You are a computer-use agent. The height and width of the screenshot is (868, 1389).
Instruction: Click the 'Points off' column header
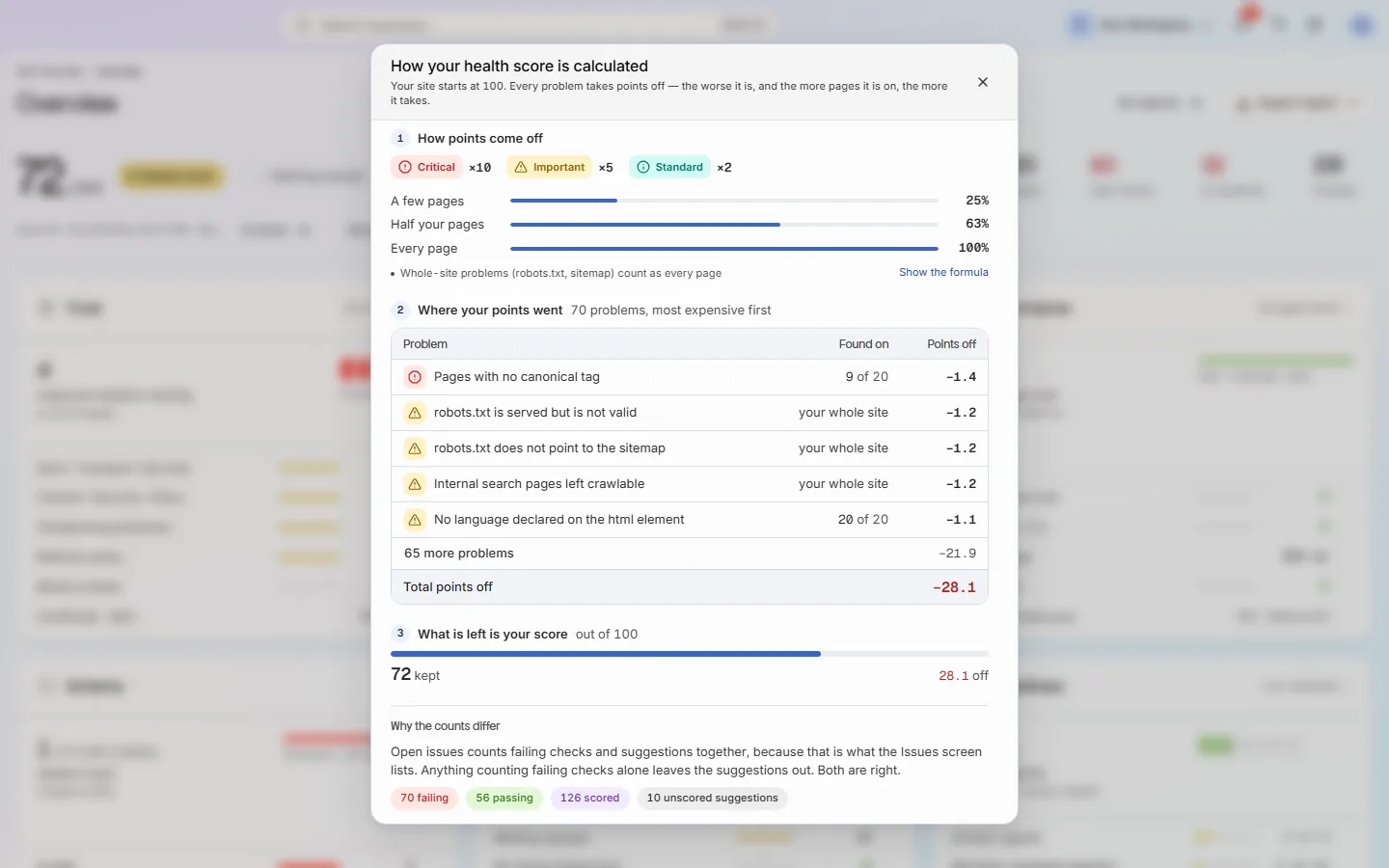pyautogui.click(x=951, y=344)
